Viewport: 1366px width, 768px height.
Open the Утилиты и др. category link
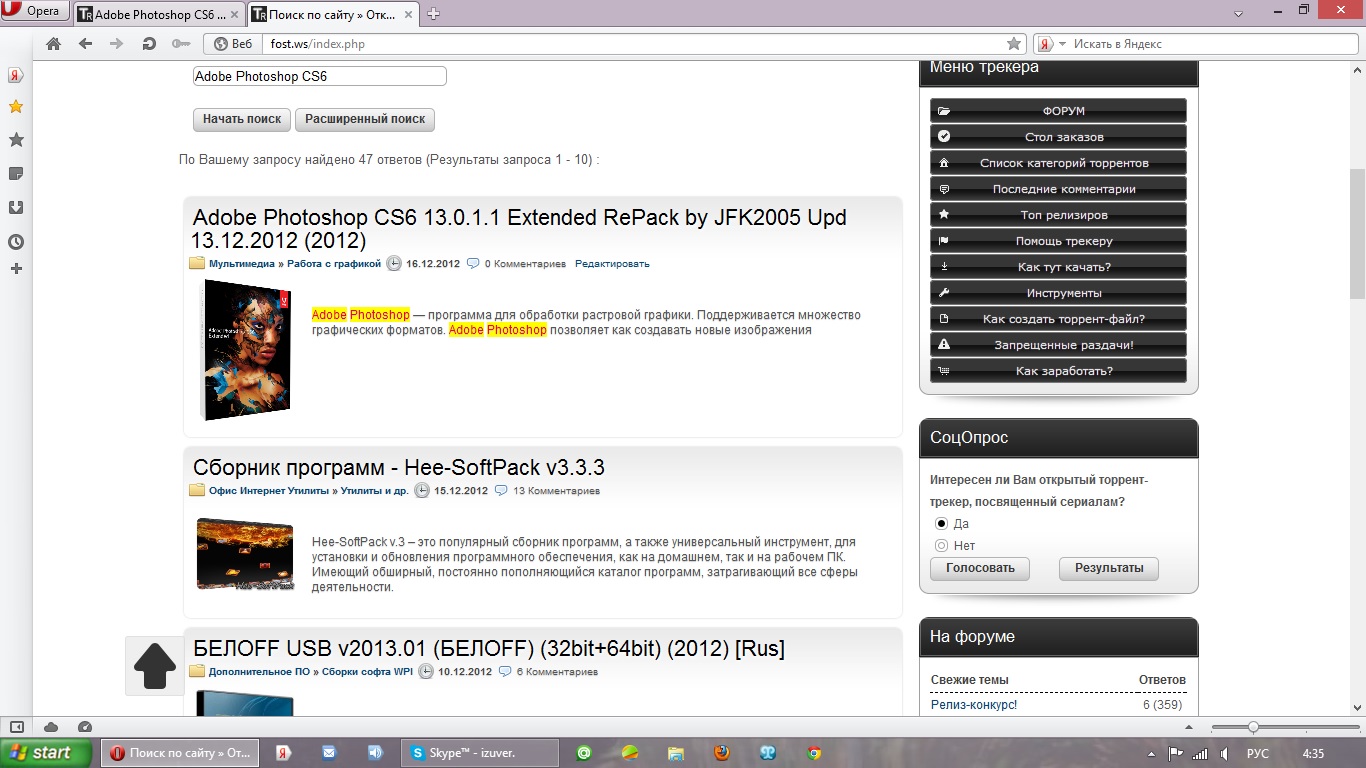[x=374, y=491]
